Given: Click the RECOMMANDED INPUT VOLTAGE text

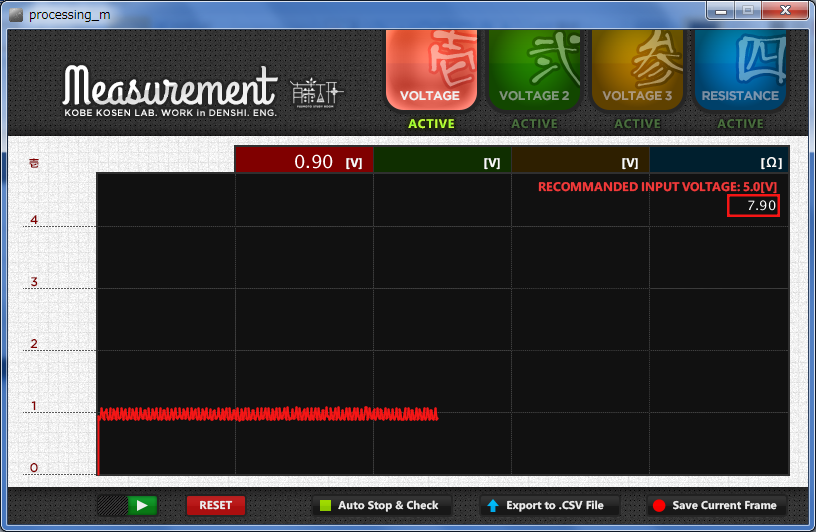Looking at the screenshot, I should tap(657, 187).
